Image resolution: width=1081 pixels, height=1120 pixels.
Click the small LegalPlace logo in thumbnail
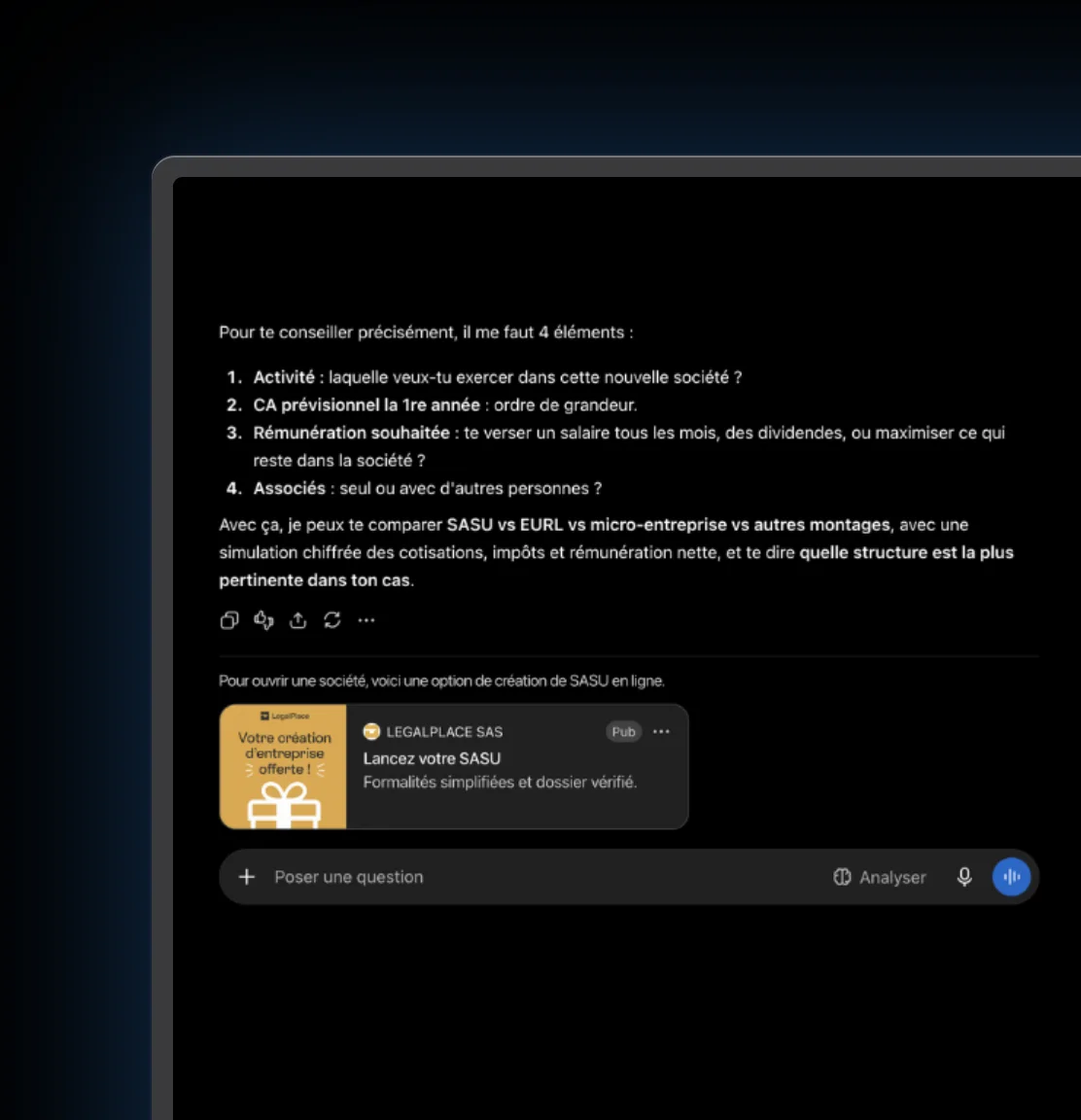pos(285,716)
